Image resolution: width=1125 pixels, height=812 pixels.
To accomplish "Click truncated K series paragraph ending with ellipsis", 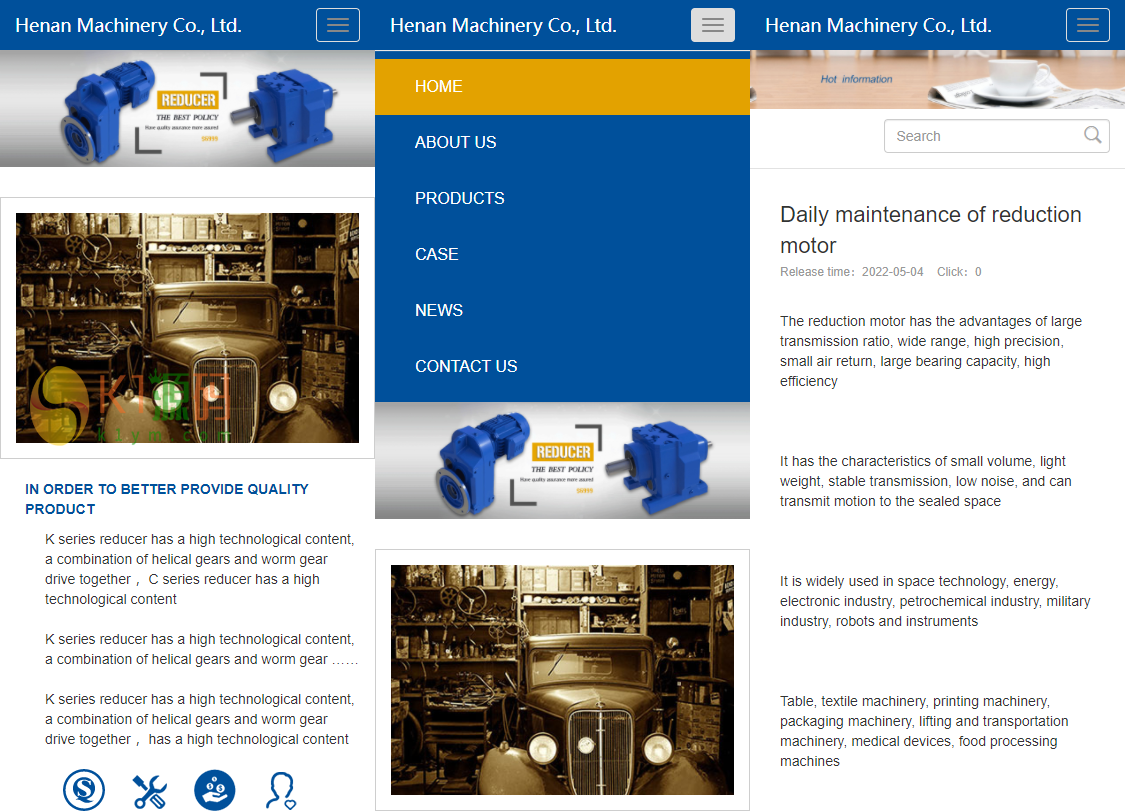I will [x=202, y=649].
